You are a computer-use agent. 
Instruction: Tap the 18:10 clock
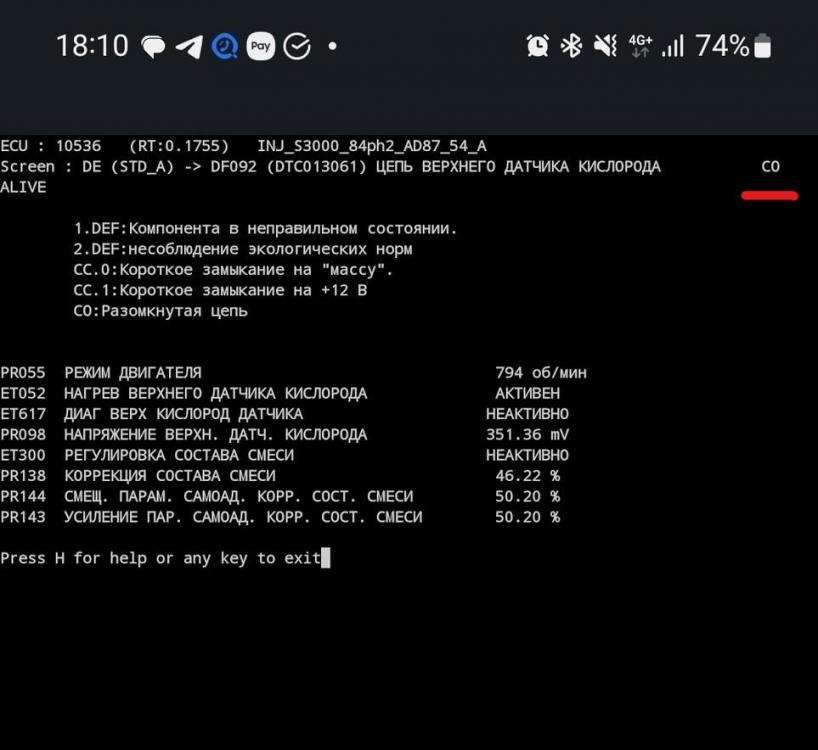click(92, 46)
